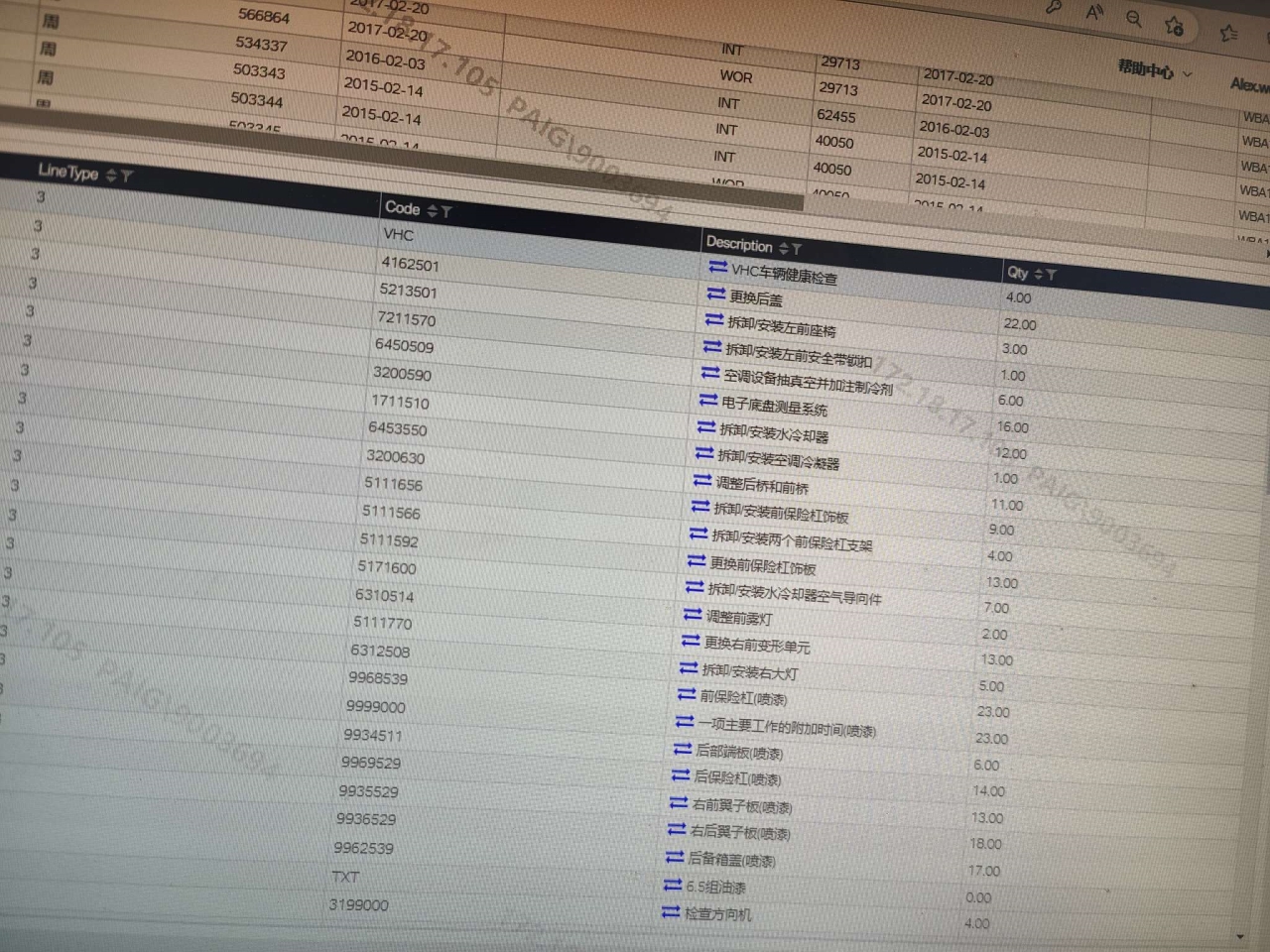Select code cell 1711510
This screenshot has width=1270, height=952.
400,402
